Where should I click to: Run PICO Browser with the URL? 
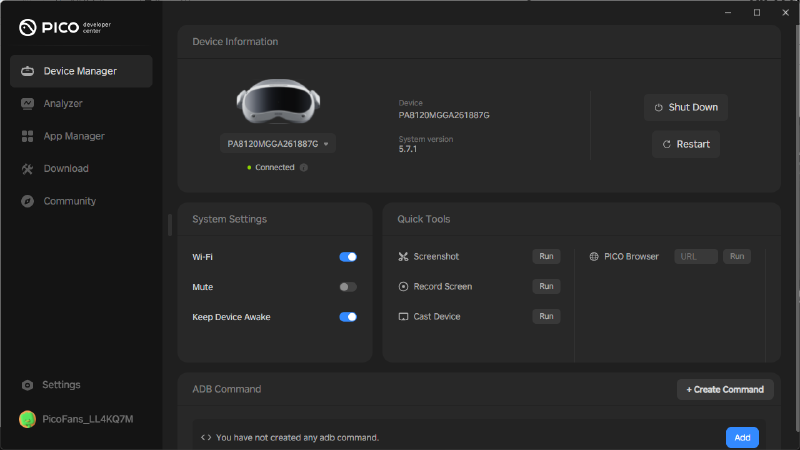click(x=737, y=256)
